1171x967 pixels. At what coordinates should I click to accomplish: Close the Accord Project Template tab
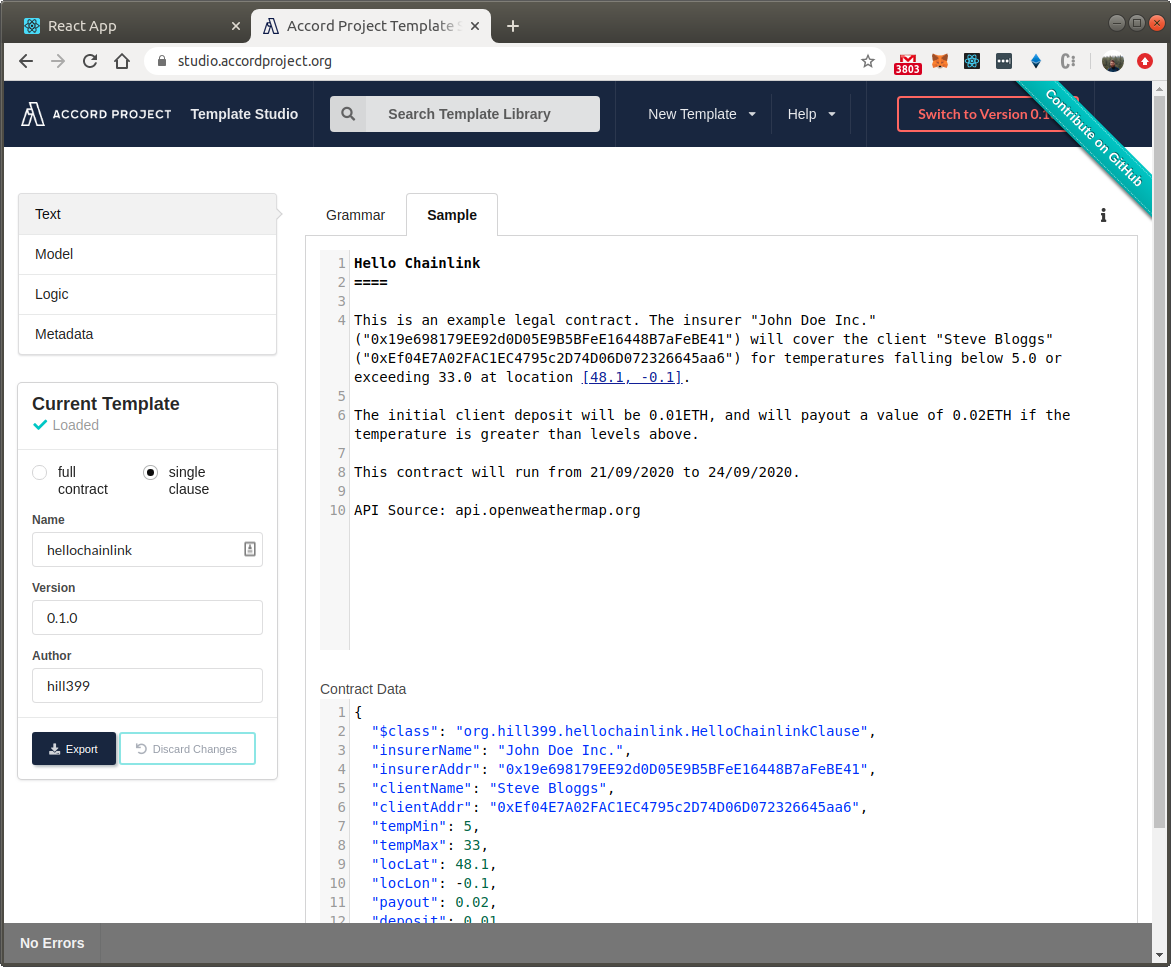[x=475, y=26]
